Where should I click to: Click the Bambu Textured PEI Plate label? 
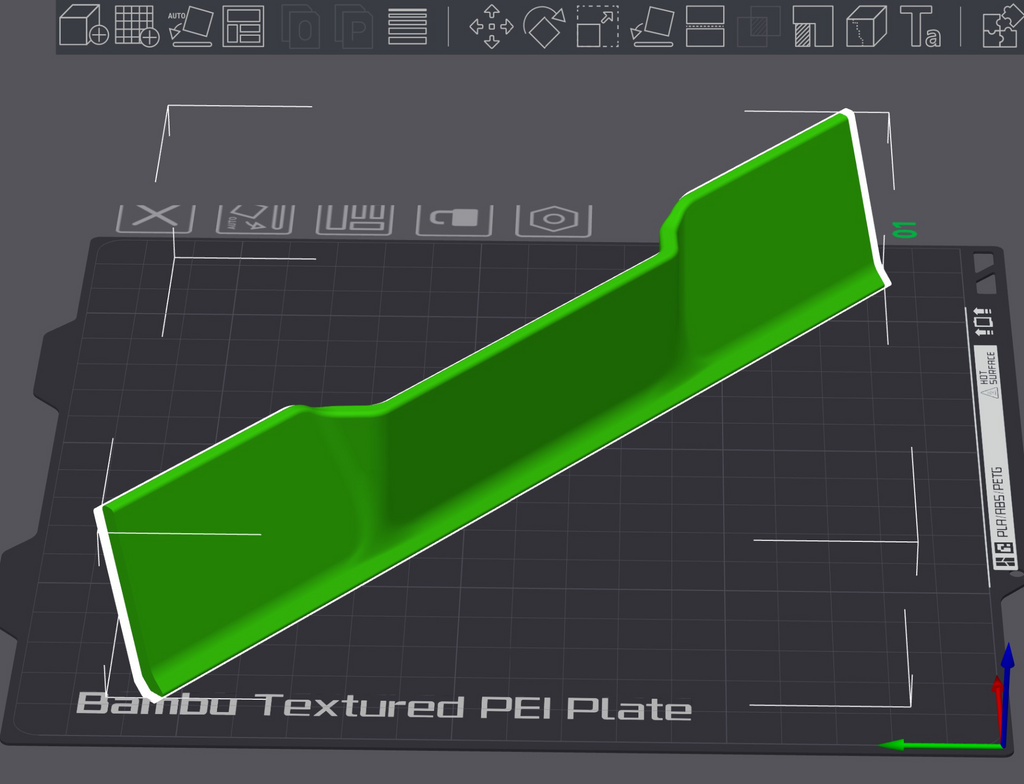point(384,707)
